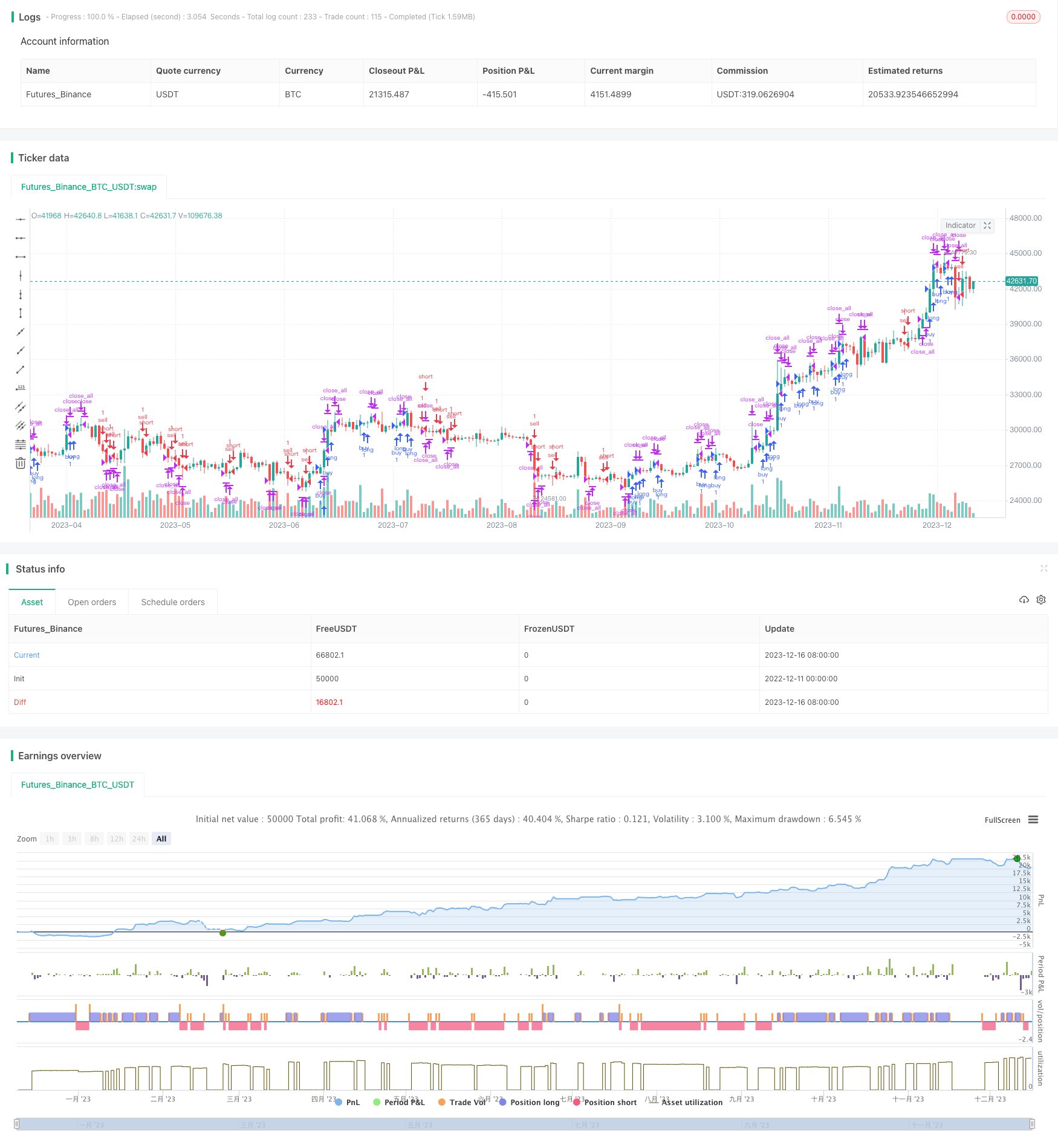Image resolution: width=1058 pixels, height=1148 pixels.
Task: Toggle the Asset utilization legend series
Action: tap(686, 1103)
